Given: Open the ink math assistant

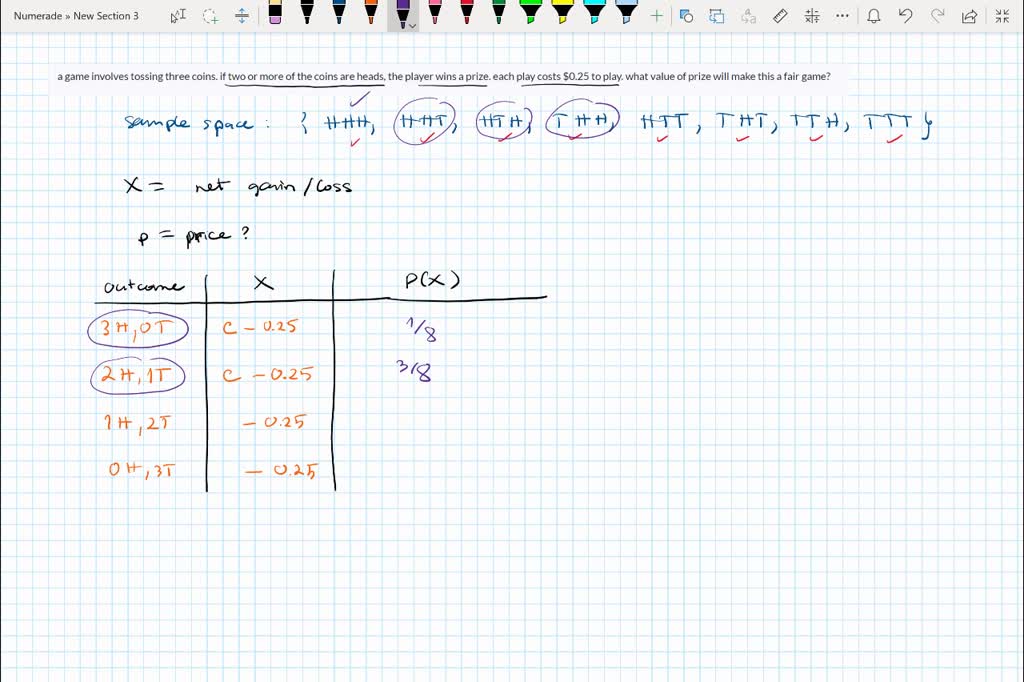Looking at the screenshot, I should coord(811,16).
